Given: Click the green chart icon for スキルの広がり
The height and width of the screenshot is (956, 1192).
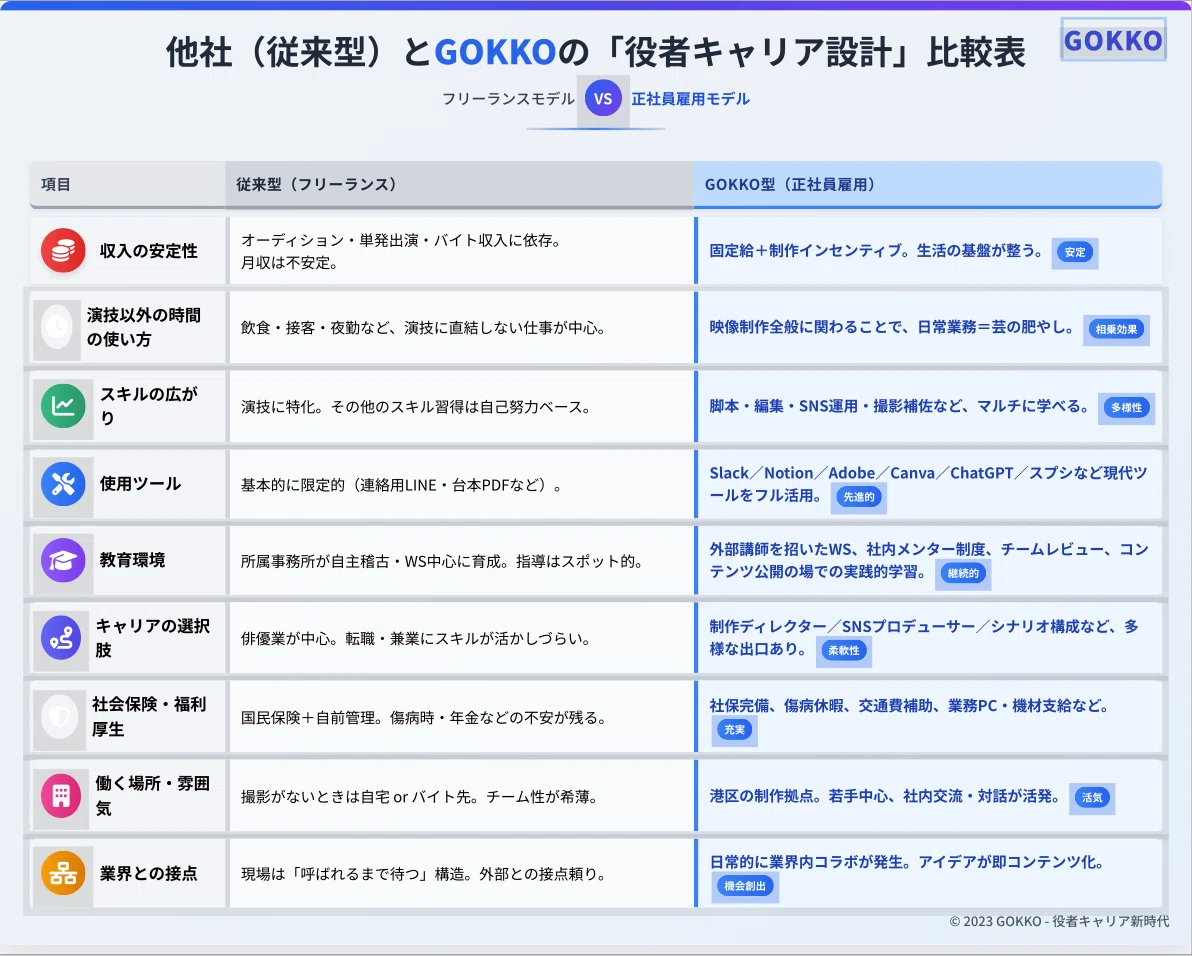Looking at the screenshot, I should tap(63, 406).
